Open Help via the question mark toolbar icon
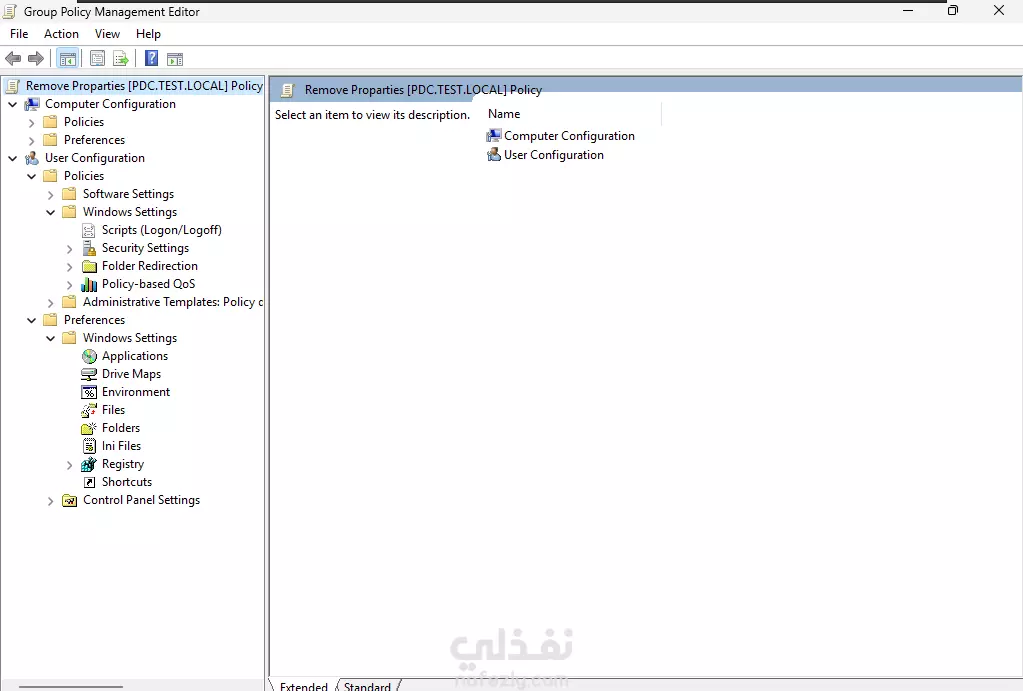Screen dimensions: 1023x691 (x=151, y=59)
